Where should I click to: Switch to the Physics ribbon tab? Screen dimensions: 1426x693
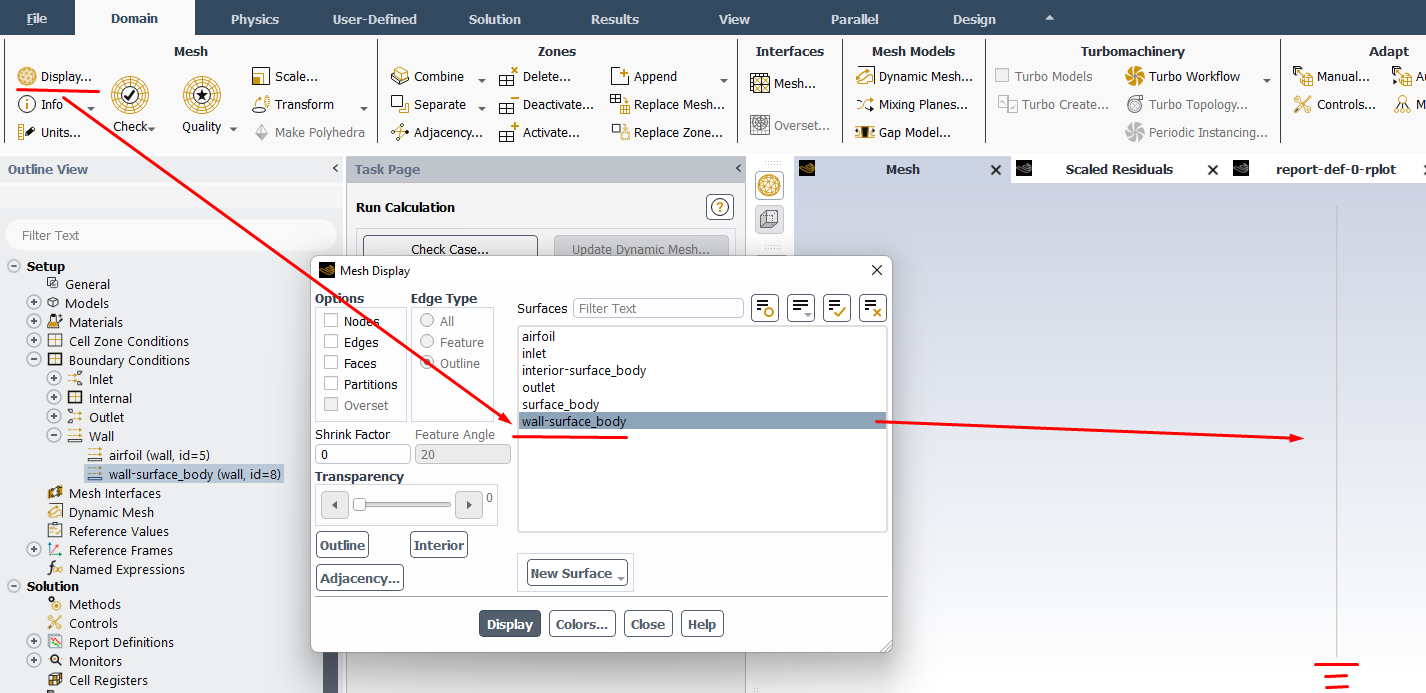254,19
